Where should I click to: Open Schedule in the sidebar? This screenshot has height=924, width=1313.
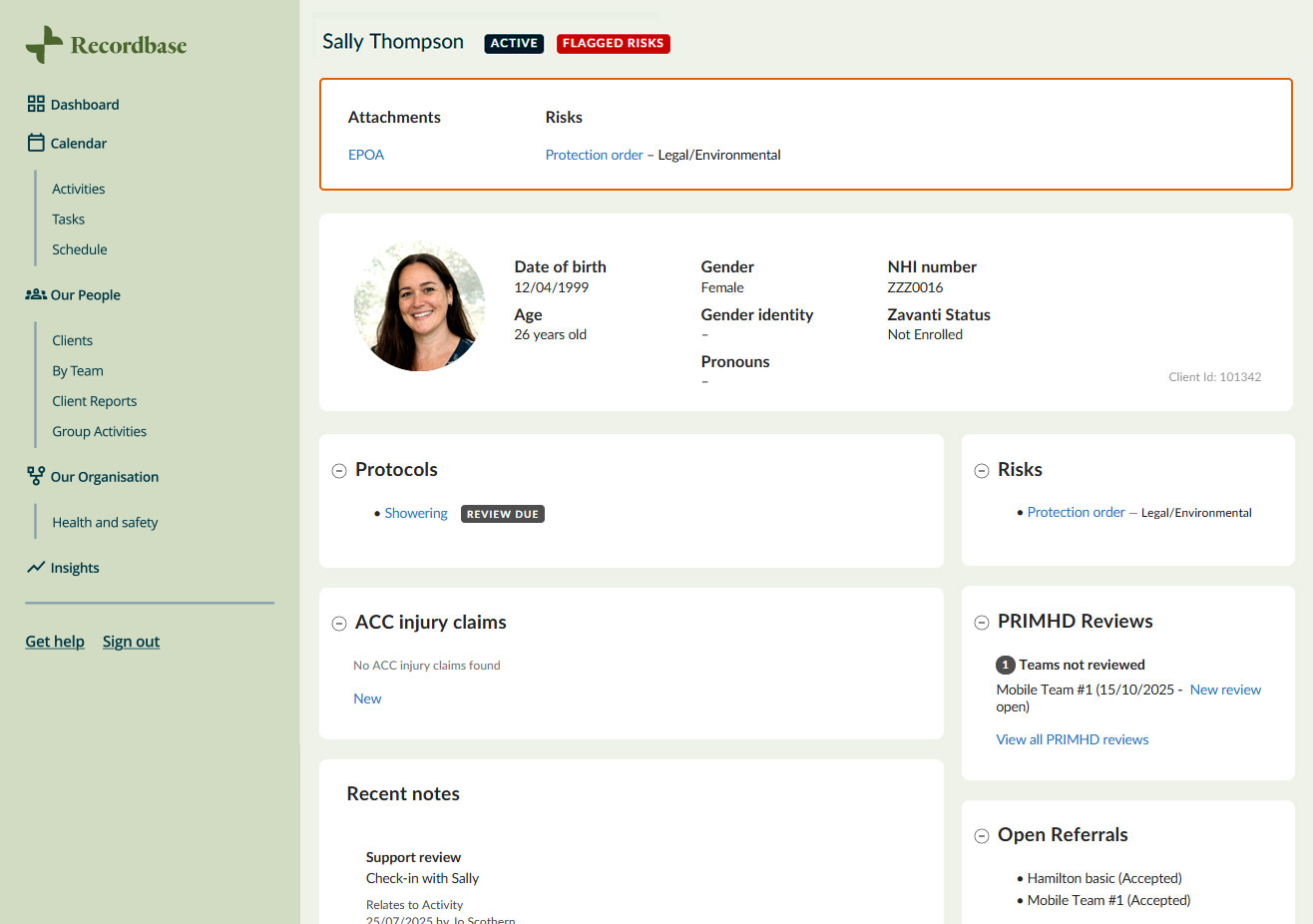pos(80,249)
